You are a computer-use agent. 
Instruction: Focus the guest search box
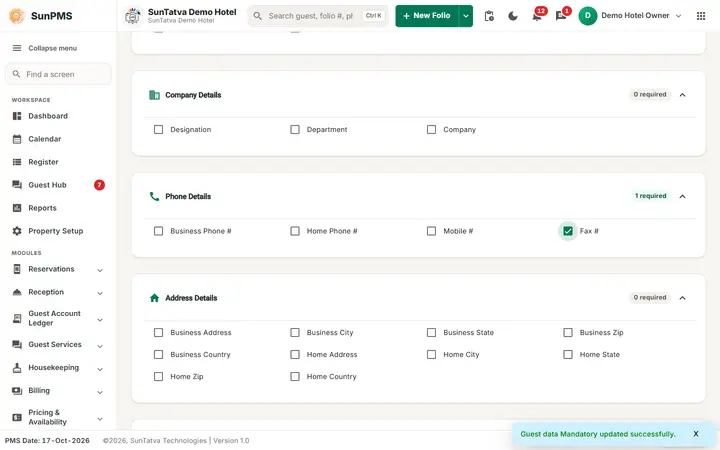pyautogui.click(x=318, y=16)
